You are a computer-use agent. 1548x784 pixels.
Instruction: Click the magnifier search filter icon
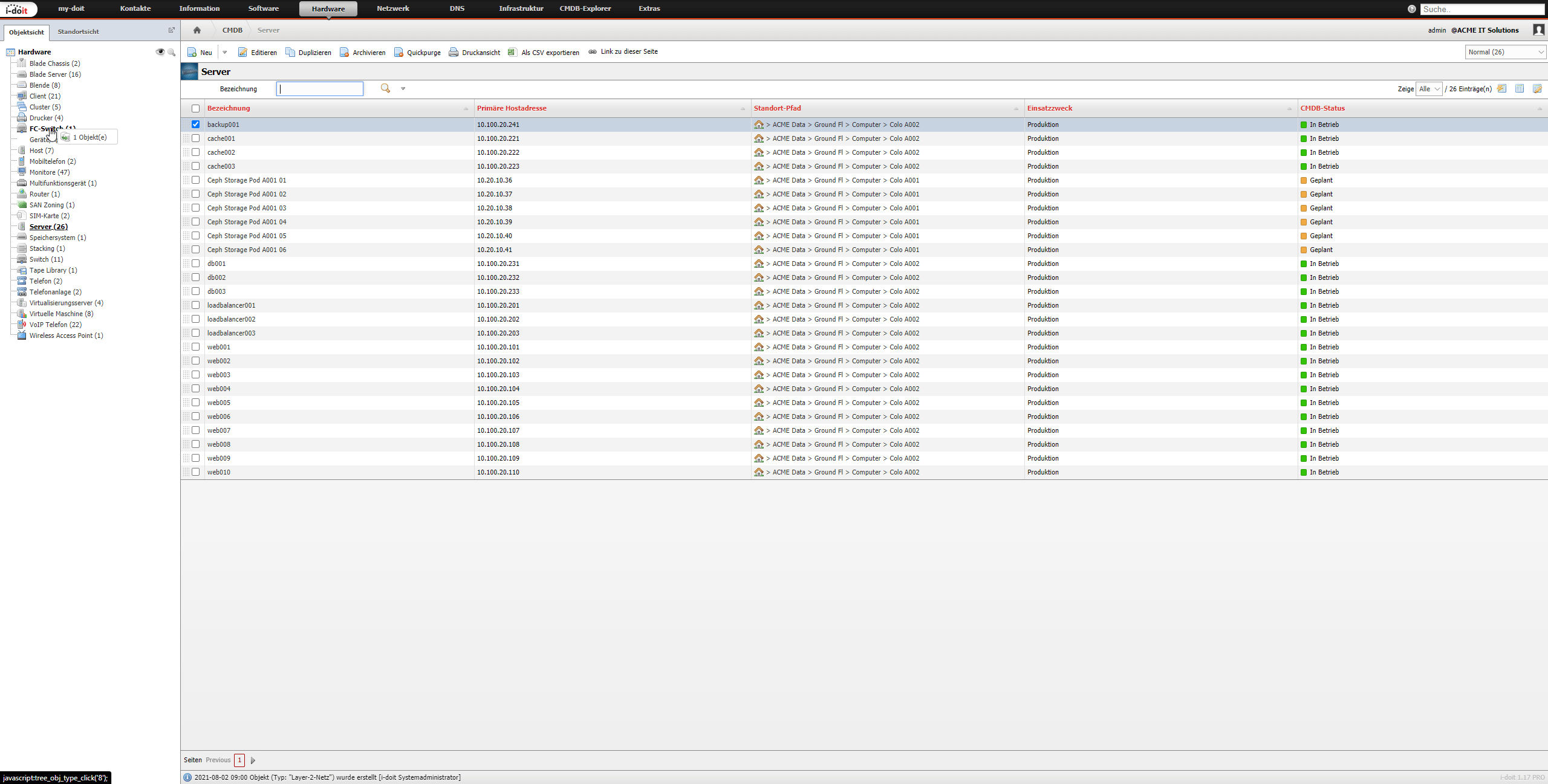(x=385, y=88)
